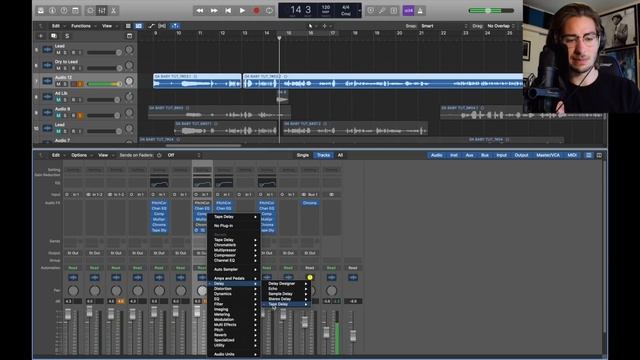The height and width of the screenshot is (360, 640).
Task: Toggle the Aux channel strip filter
Action: coord(469,155)
